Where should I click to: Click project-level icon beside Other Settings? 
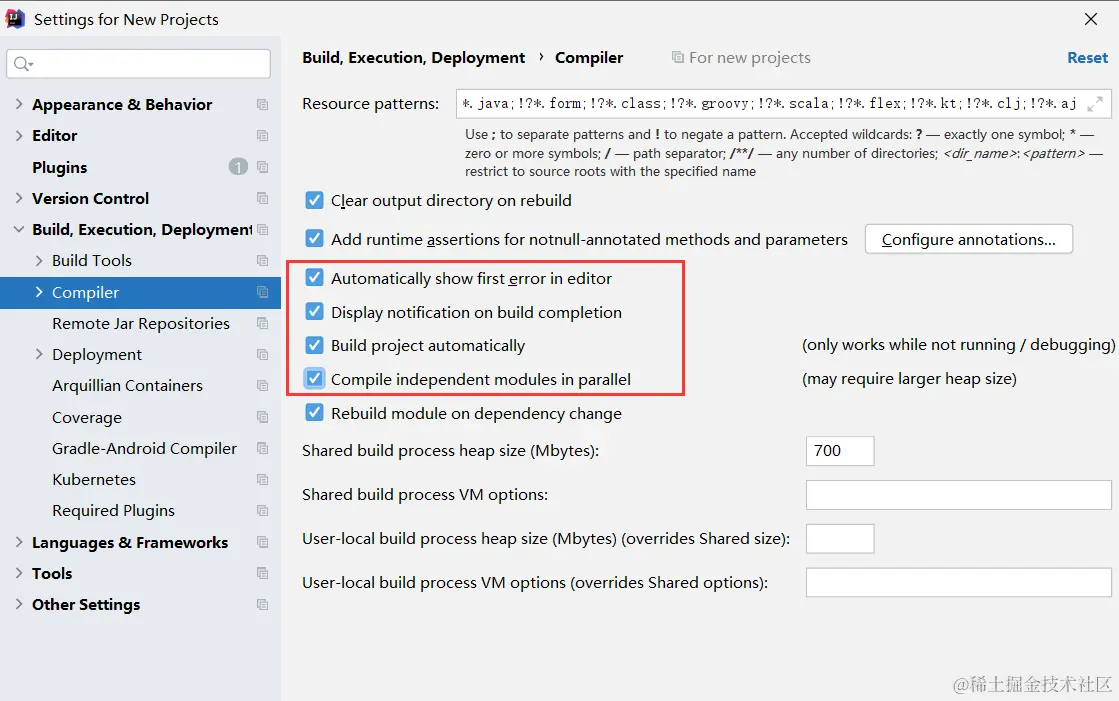(x=262, y=605)
